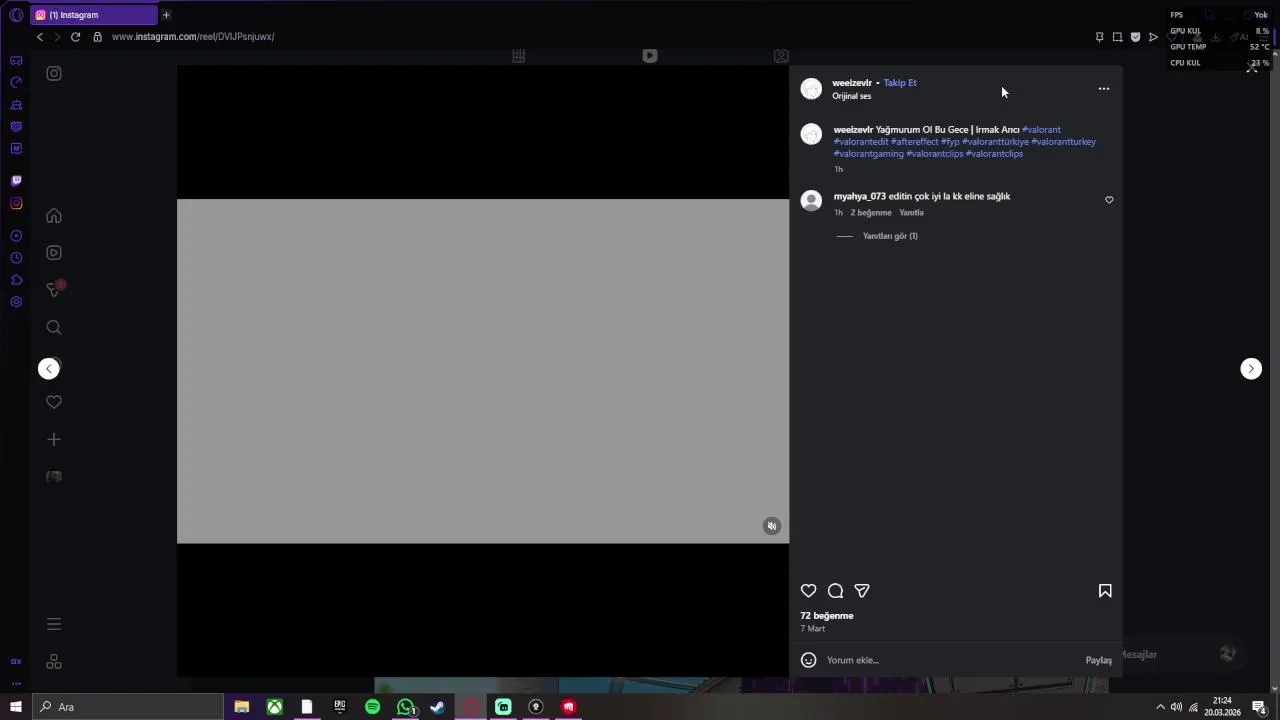Reload the page
The image size is (1280, 720).
pos(75,37)
